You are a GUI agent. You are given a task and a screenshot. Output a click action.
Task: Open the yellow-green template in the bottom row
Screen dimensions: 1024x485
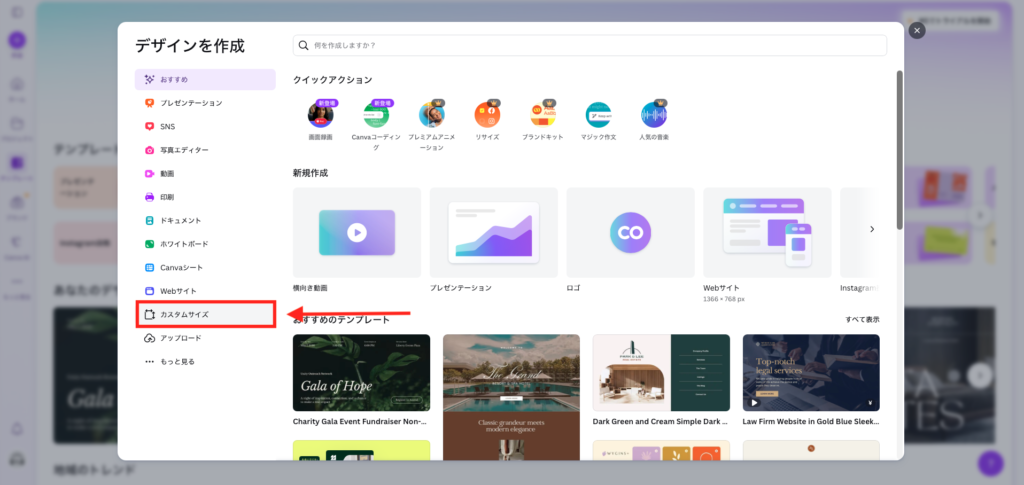pyautogui.click(x=362, y=450)
